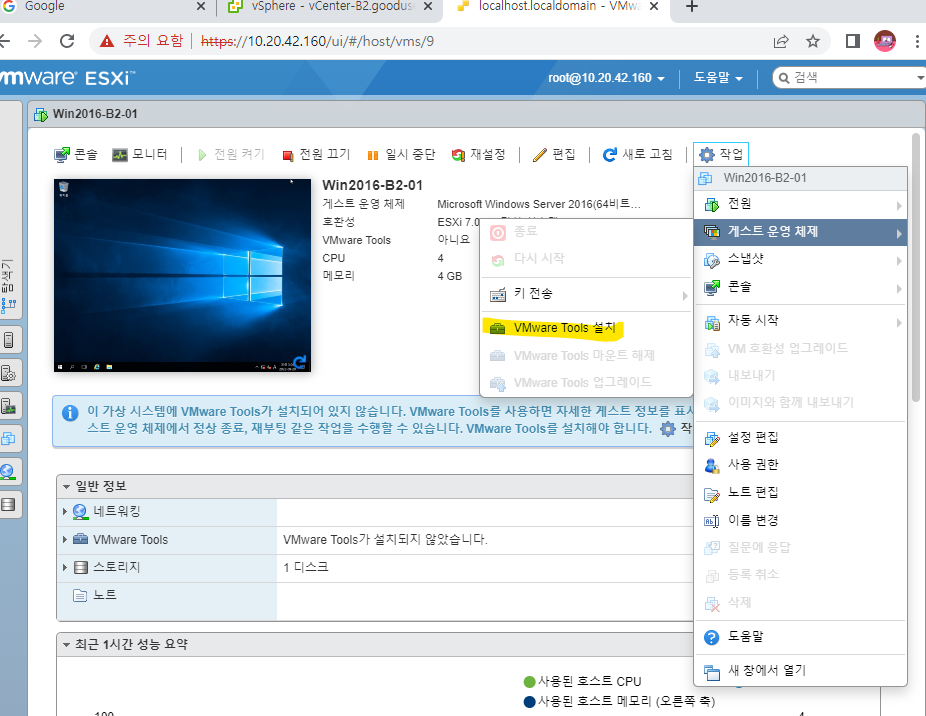The height and width of the screenshot is (716, 926).
Task: Choose 새 창에서 열기 open in new window
Action: coord(800,671)
